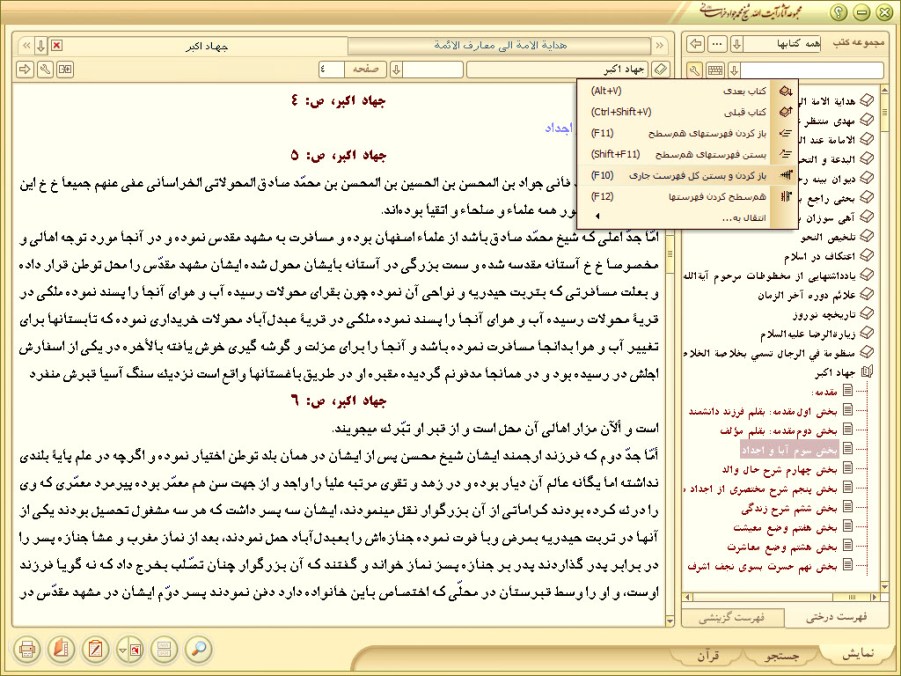Image resolution: width=901 pixels, height=676 pixels.
Task: Click the print icon in the bottom toolbar
Action: (26, 650)
